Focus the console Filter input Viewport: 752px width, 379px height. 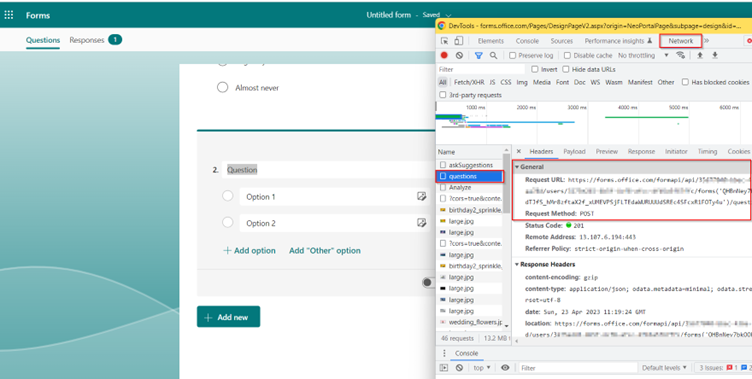[578, 368]
